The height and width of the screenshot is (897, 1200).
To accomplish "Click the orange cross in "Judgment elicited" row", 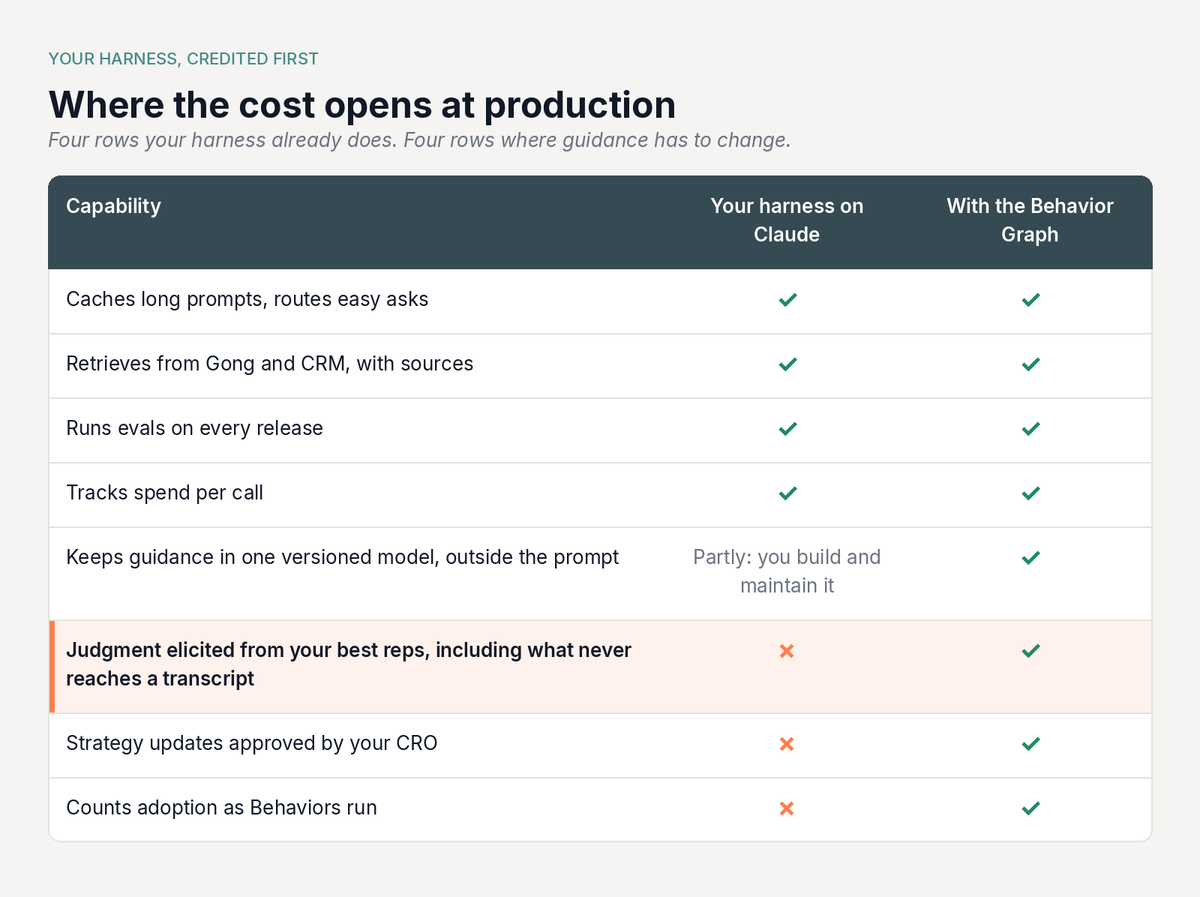I will 787,651.
